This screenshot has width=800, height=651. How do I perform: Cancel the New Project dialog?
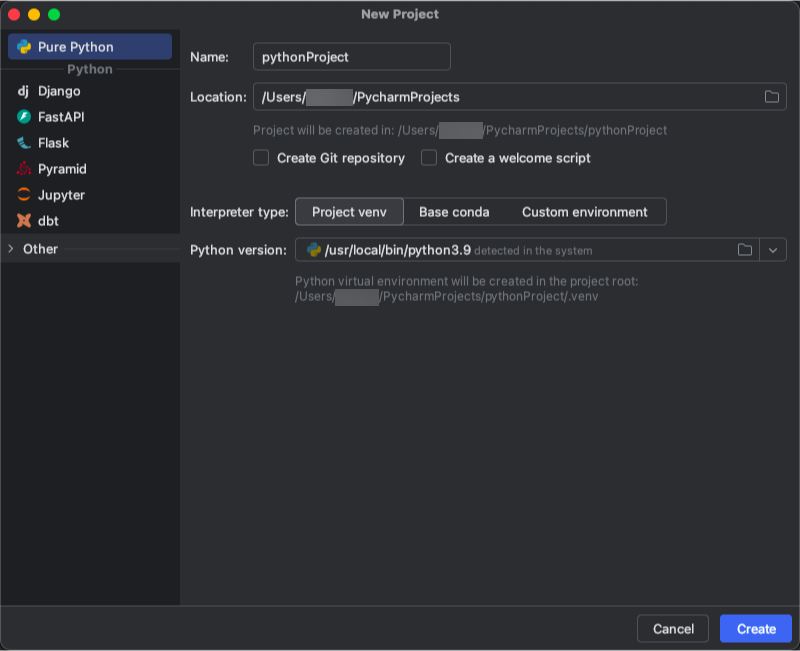[673, 629]
